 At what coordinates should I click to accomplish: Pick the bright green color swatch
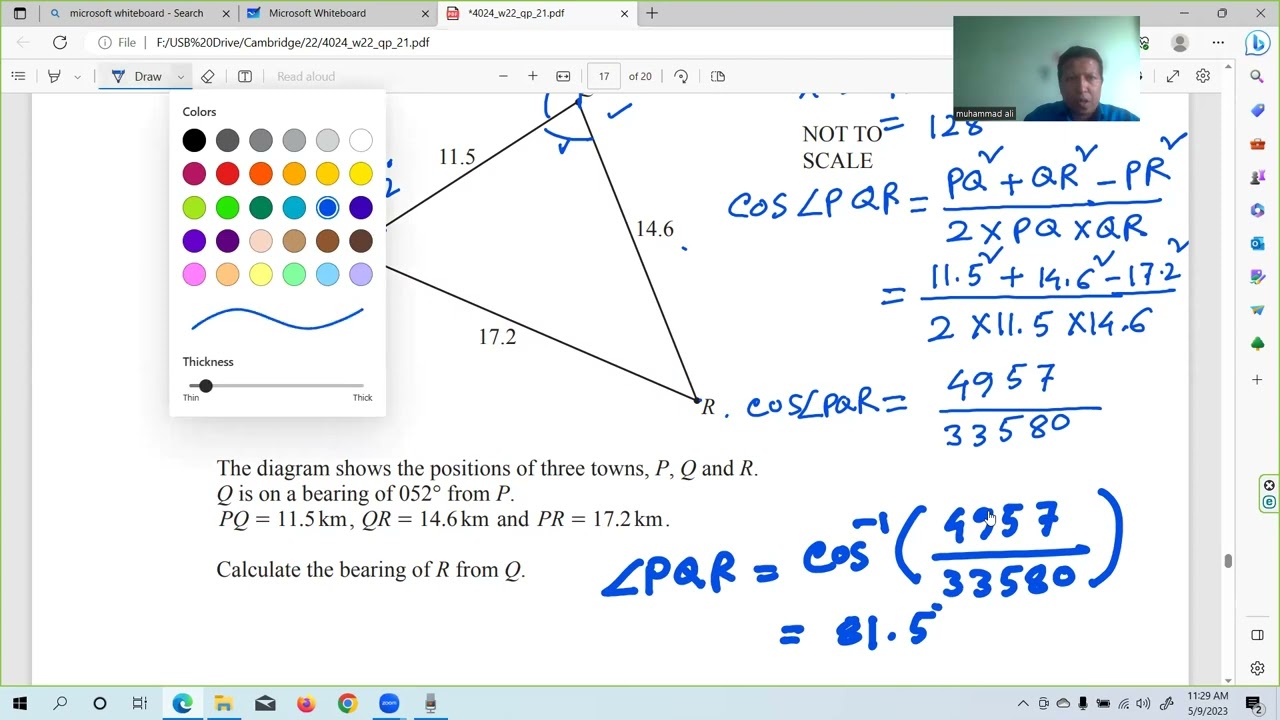[x=227, y=208]
